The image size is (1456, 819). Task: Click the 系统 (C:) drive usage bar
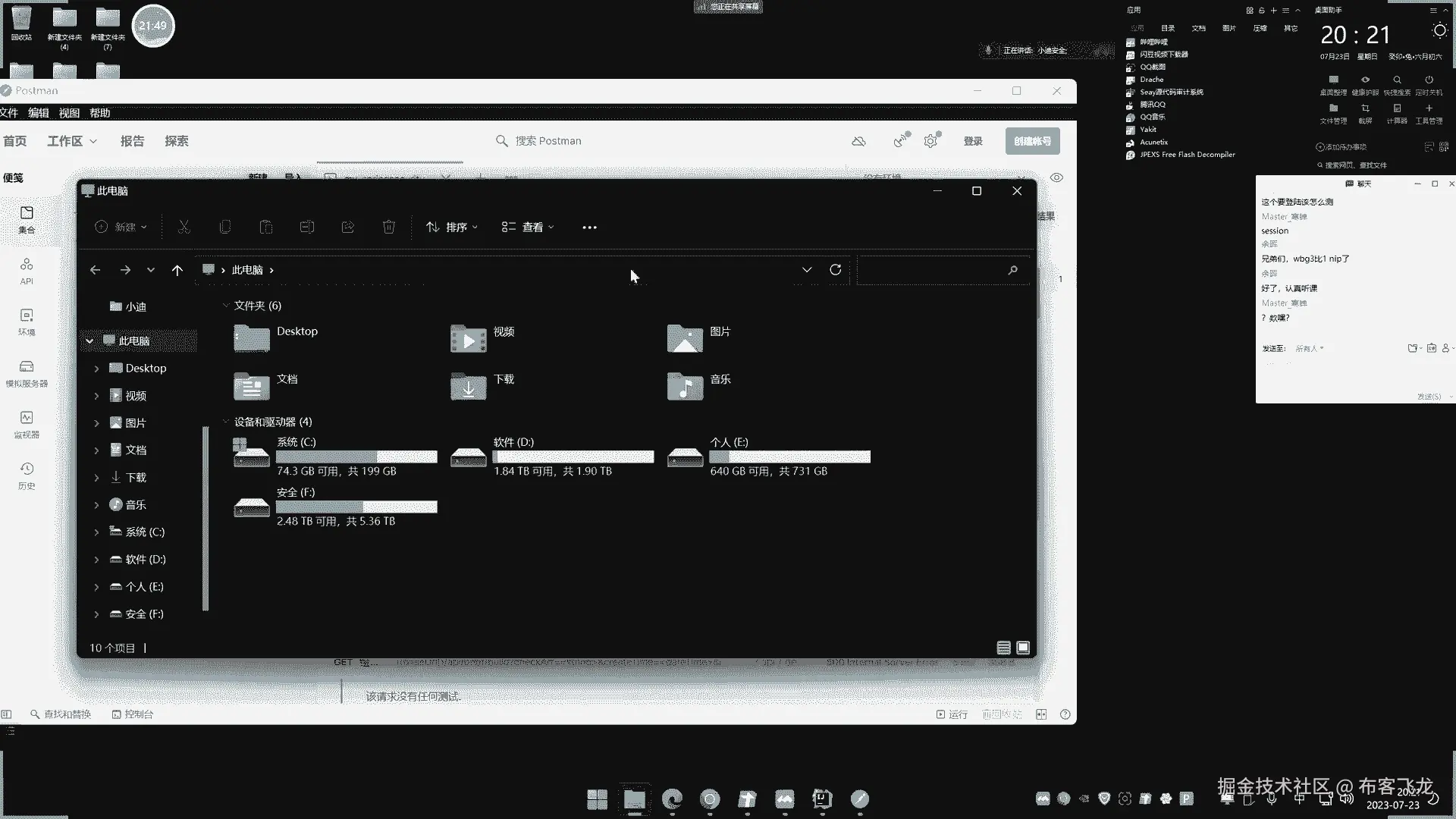click(x=356, y=457)
